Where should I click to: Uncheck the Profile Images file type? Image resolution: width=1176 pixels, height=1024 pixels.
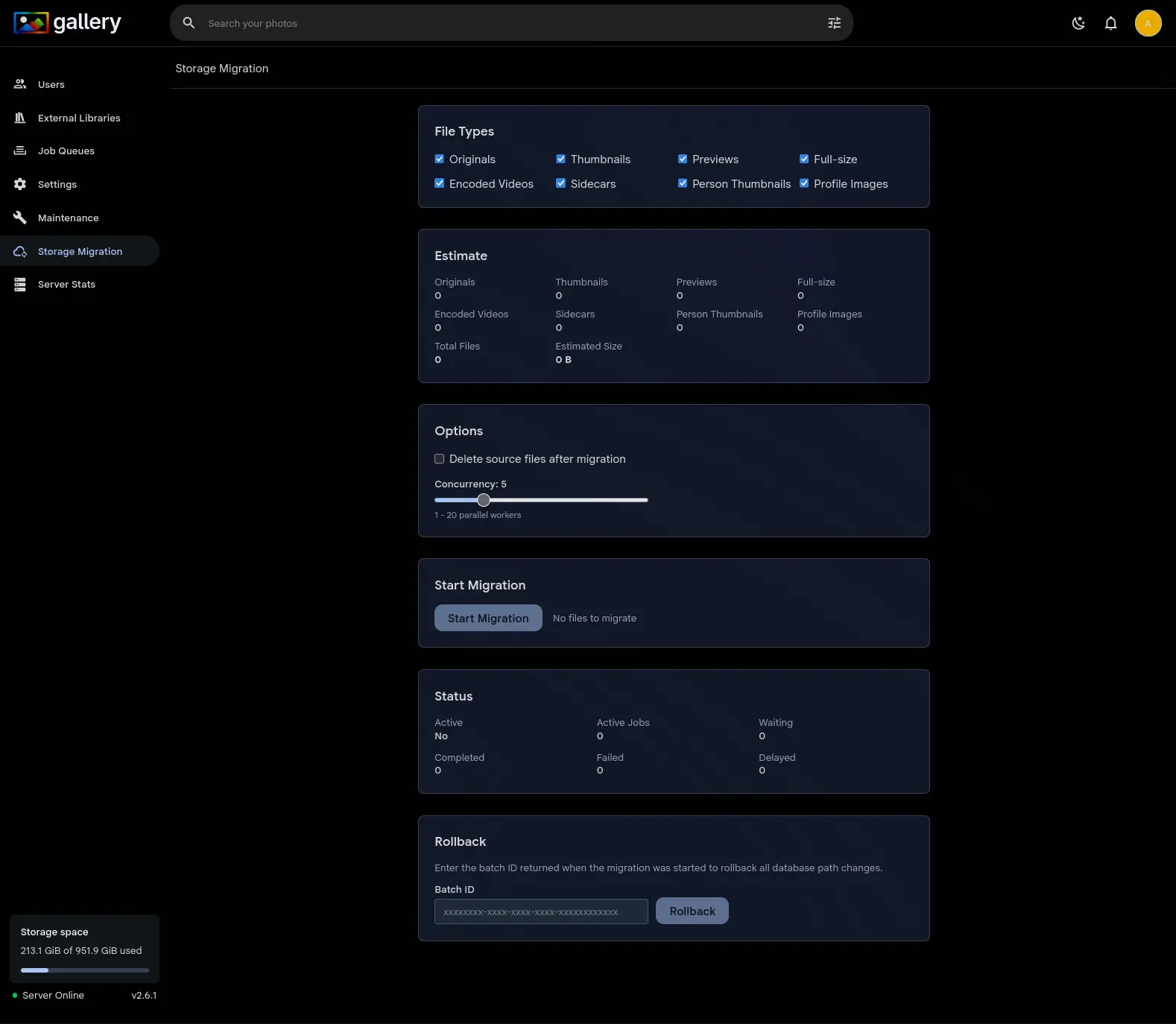point(804,183)
